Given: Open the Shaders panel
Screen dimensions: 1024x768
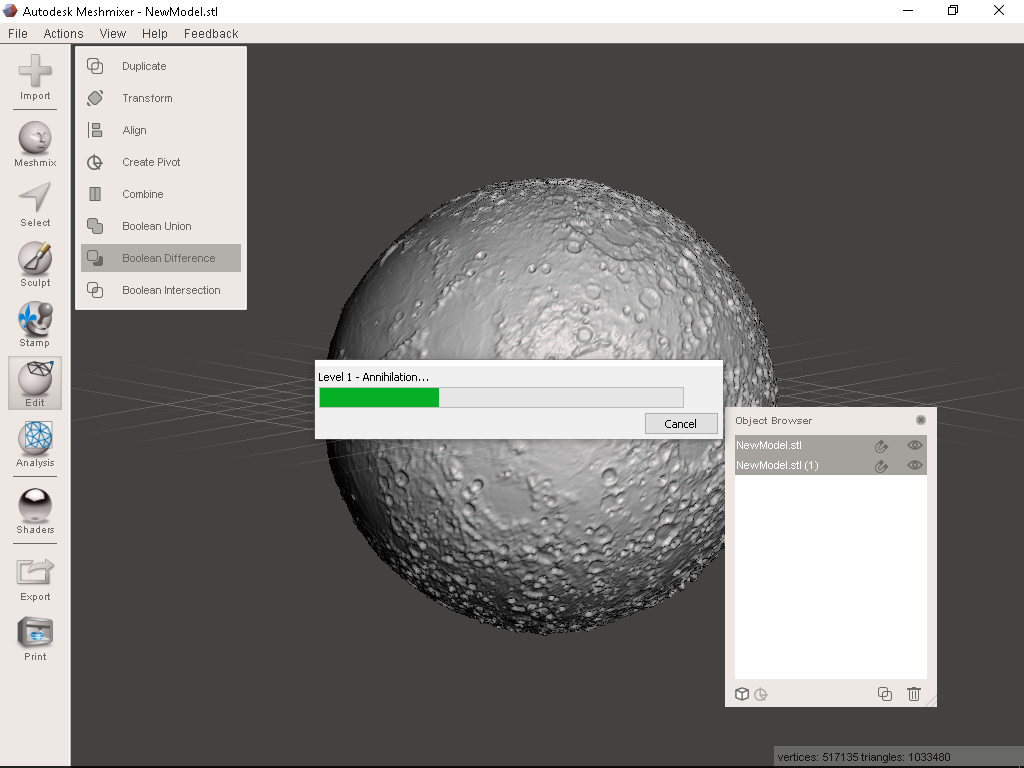Looking at the screenshot, I should click(x=34, y=505).
